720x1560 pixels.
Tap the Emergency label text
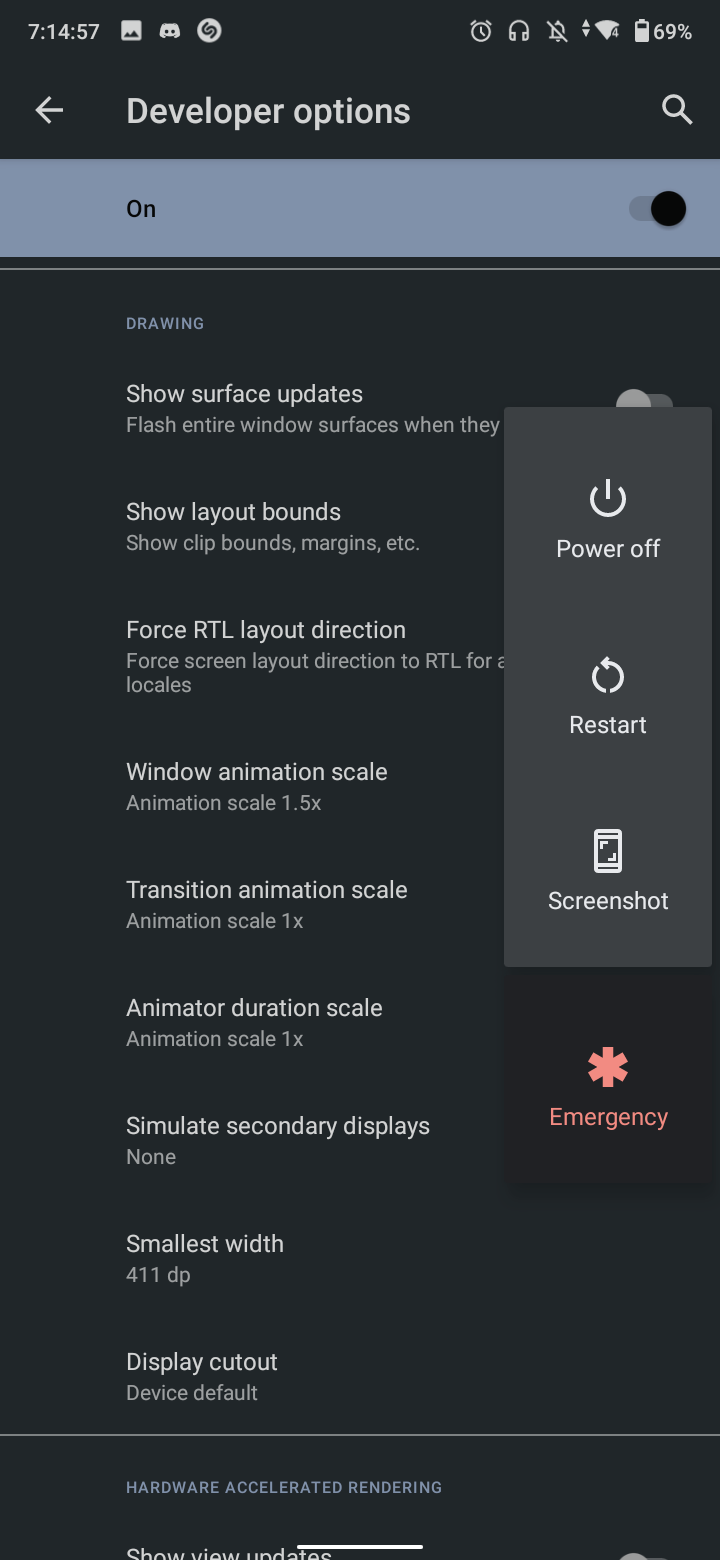(608, 1117)
